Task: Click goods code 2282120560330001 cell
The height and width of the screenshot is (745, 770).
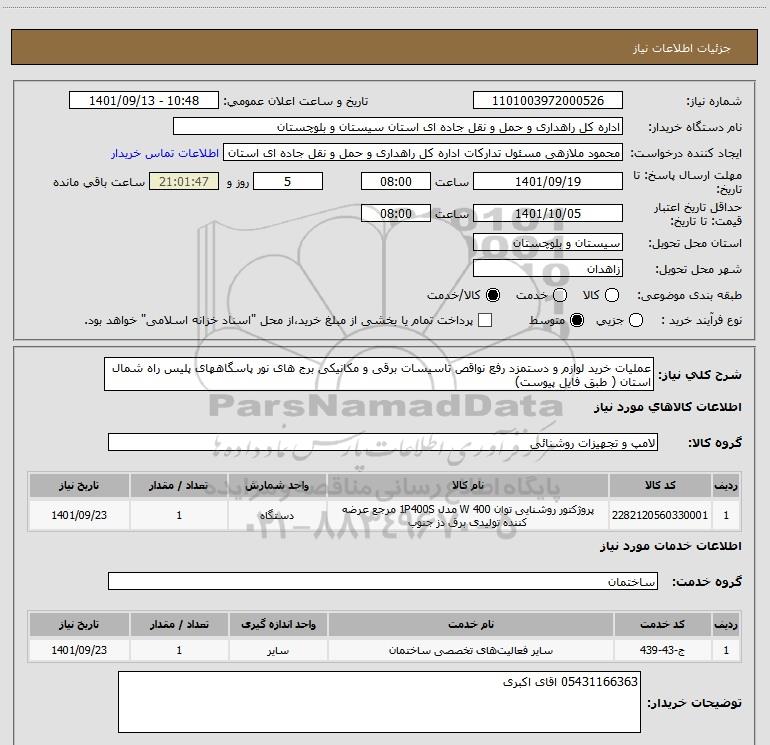Action: [660, 515]
